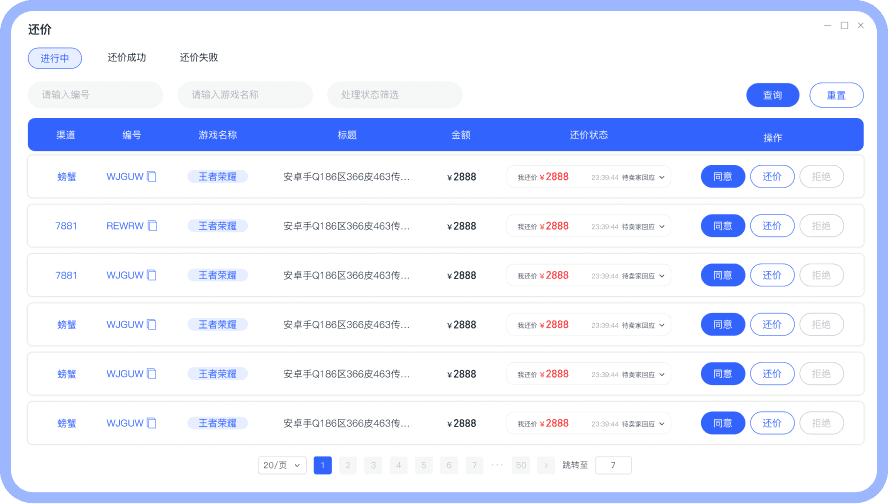
Task: Click the 操作 column header
Action: [x=772, y=138]
